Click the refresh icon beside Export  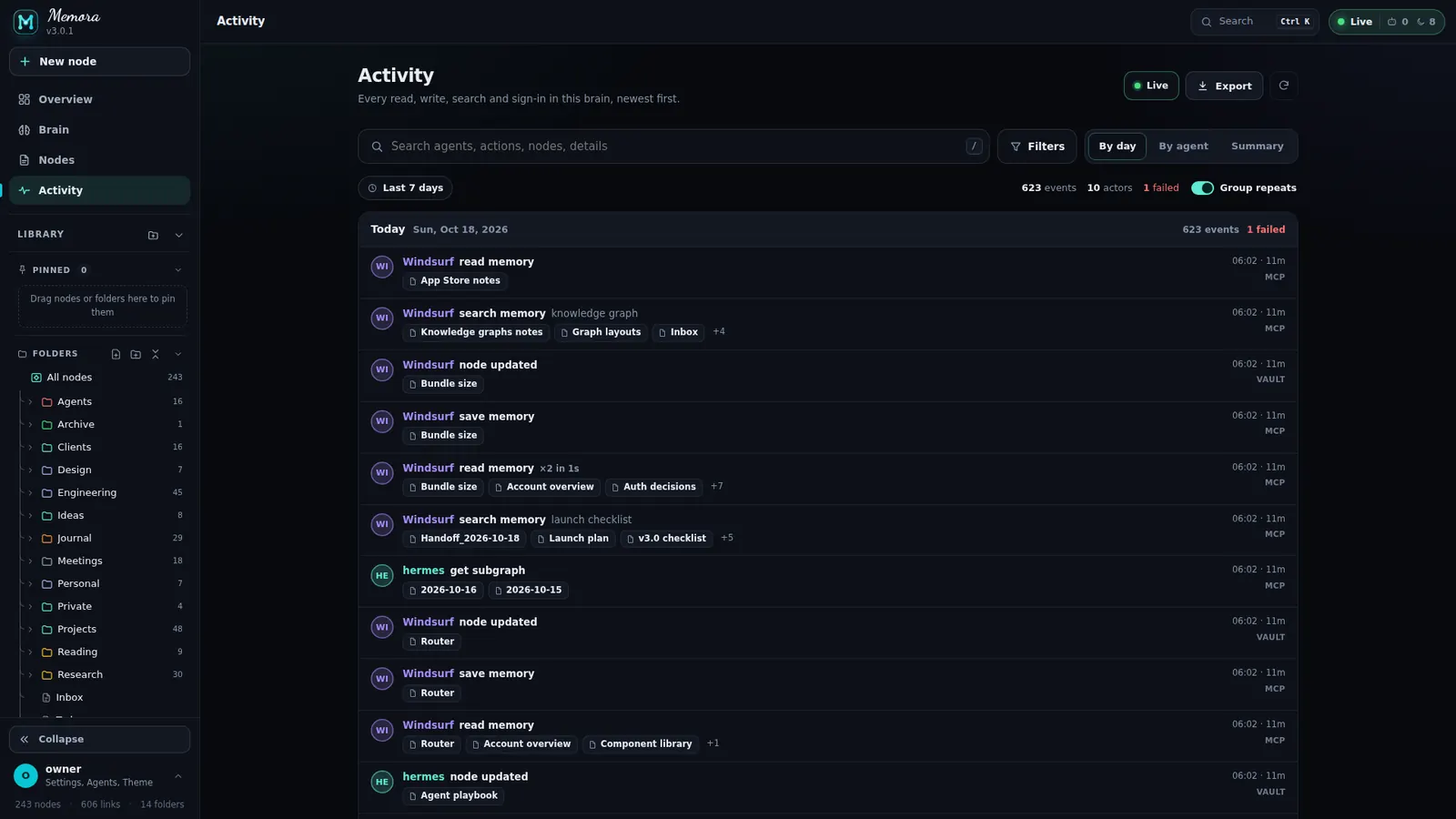point(1284,86)
